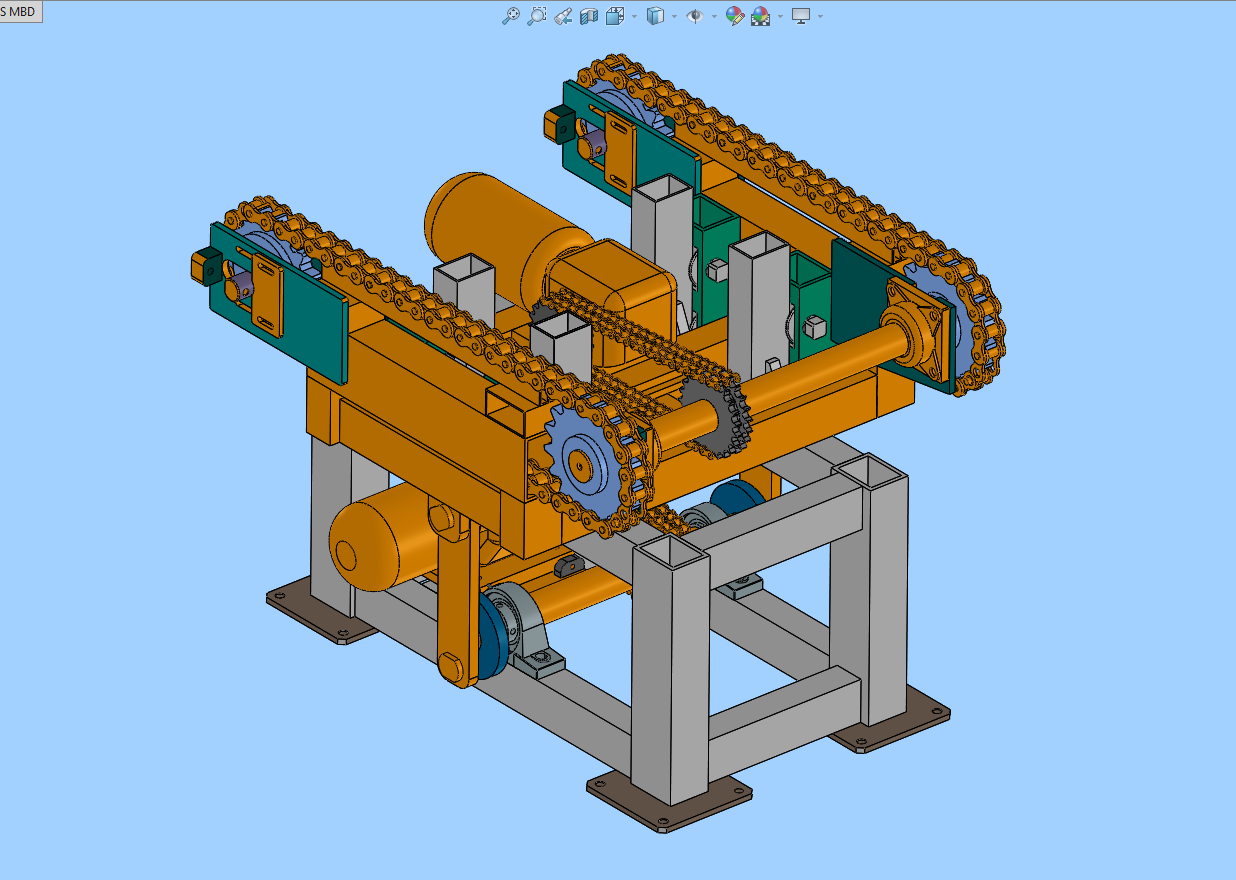Click the View Settings monitor icon
The width and height of the screenshot is (1236, 880).
(801, 16)
